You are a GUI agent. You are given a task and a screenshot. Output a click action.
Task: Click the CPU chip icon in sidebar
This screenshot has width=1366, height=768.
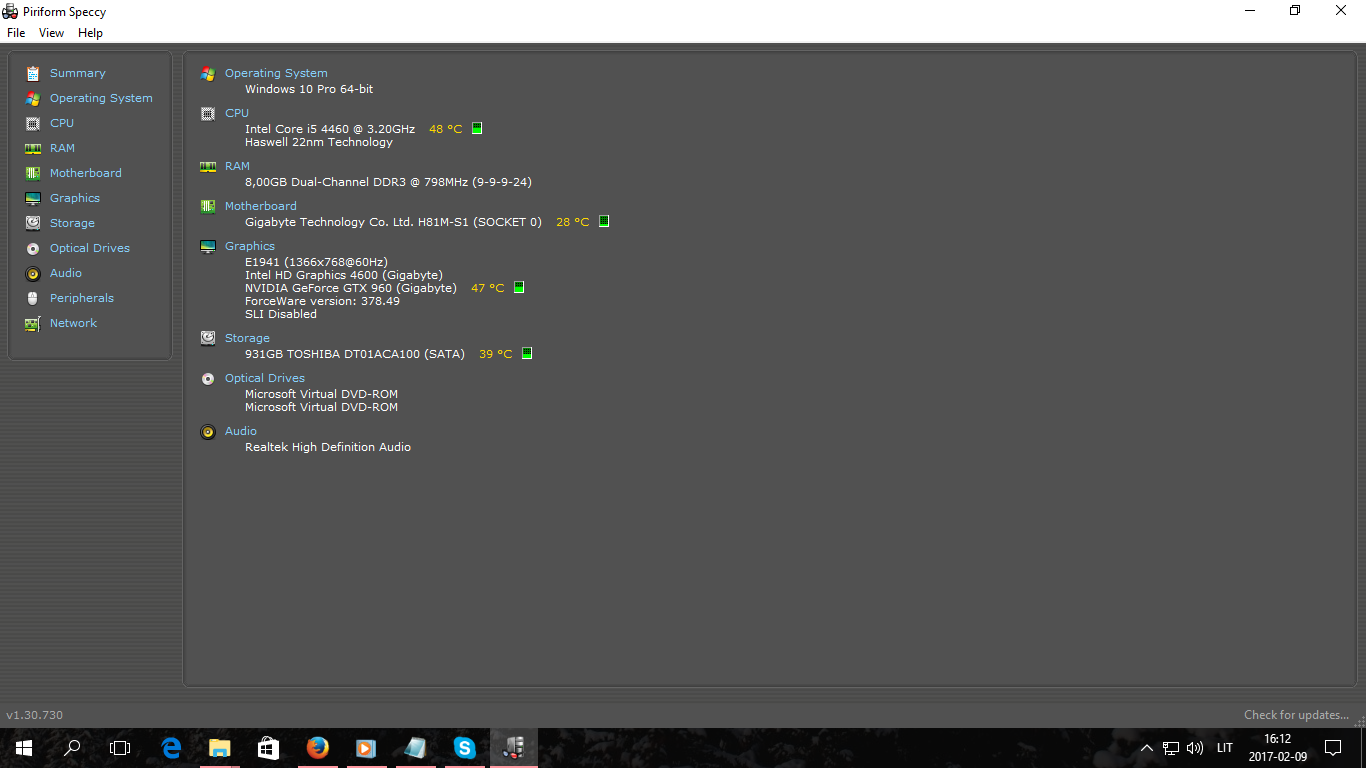coord(33,123)
